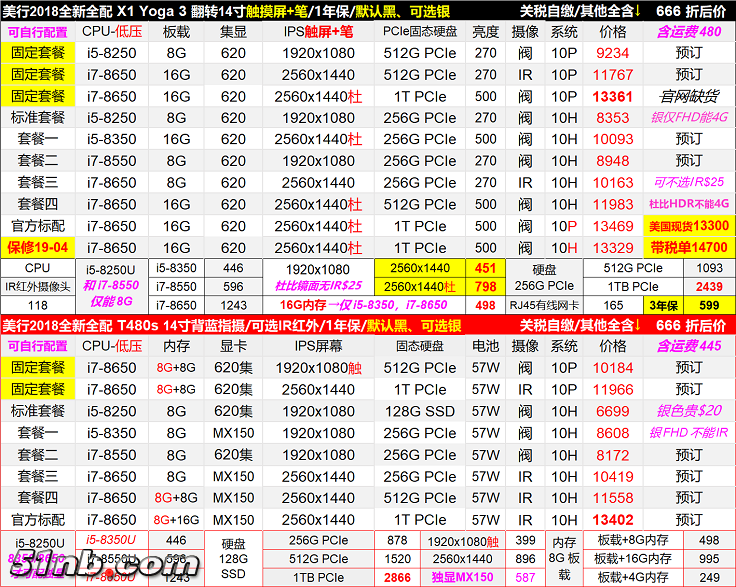736x587 pixels.
Task: Click the 3年保 warranty option cell
Action: 662,306
